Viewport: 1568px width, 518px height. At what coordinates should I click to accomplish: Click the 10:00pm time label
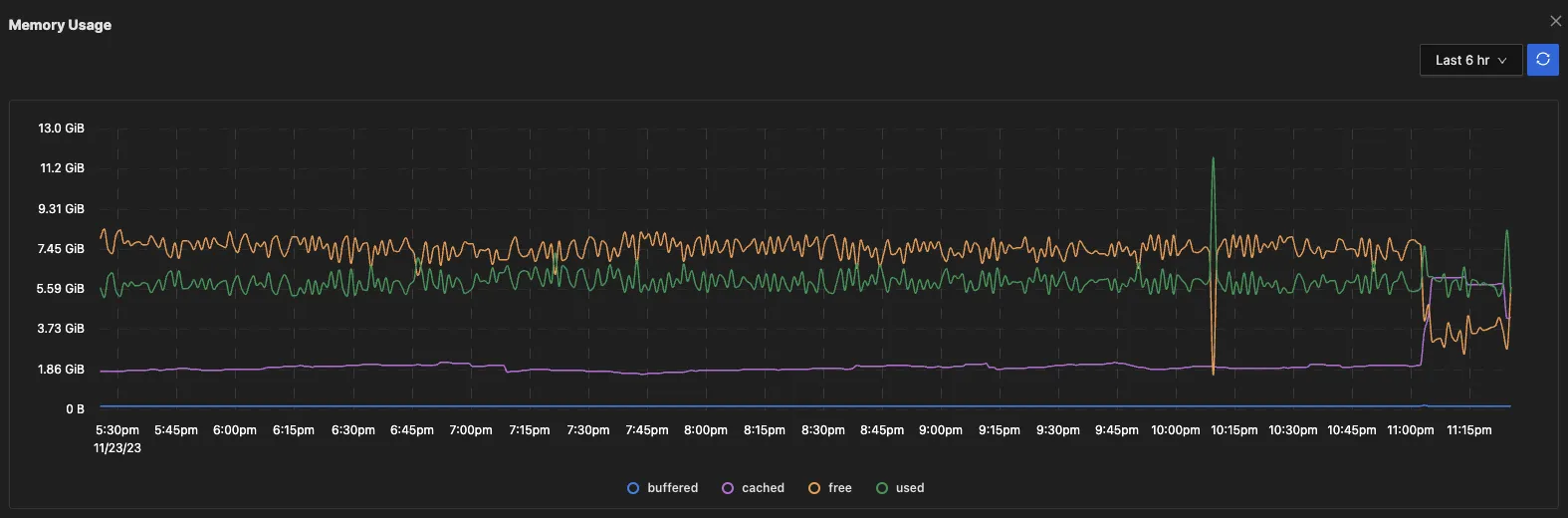point(1176,430)
